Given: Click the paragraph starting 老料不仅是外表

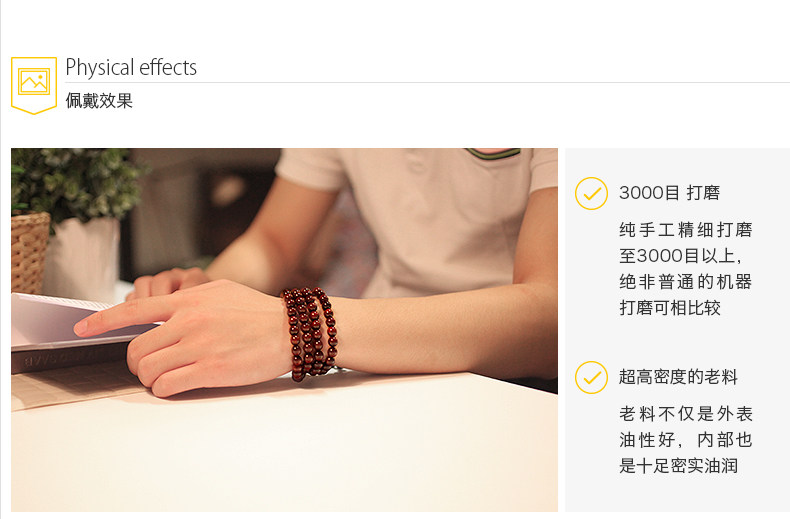Looking at the screenshot, I should pyautogui.click(x=686, y=440).
